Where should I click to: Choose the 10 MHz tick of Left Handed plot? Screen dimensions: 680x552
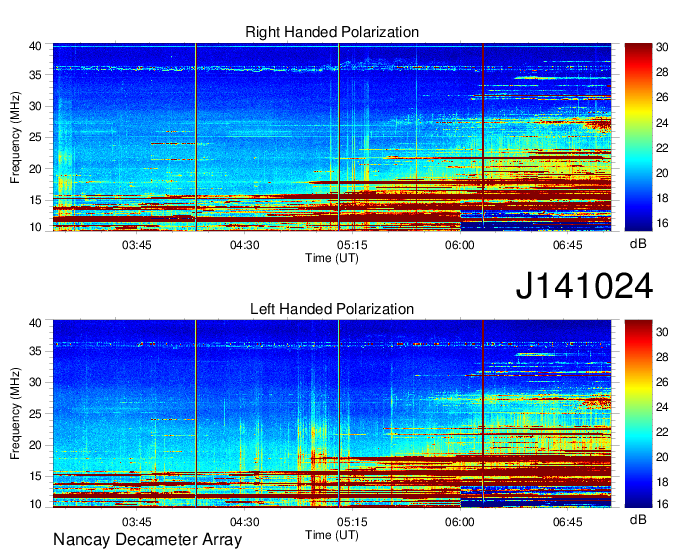click(35, 504)
